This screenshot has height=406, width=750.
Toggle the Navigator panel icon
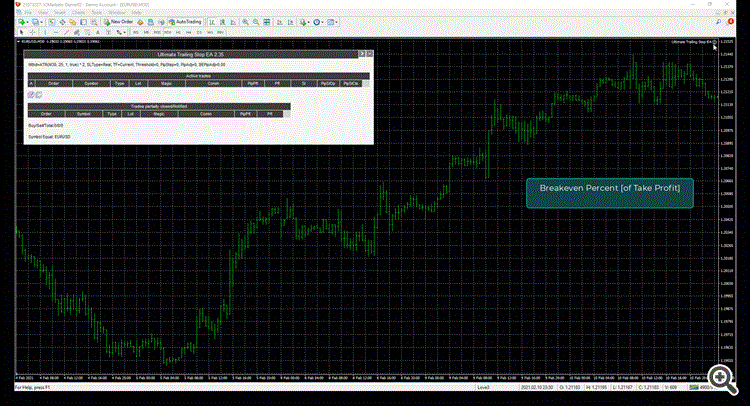pos(73,22)
